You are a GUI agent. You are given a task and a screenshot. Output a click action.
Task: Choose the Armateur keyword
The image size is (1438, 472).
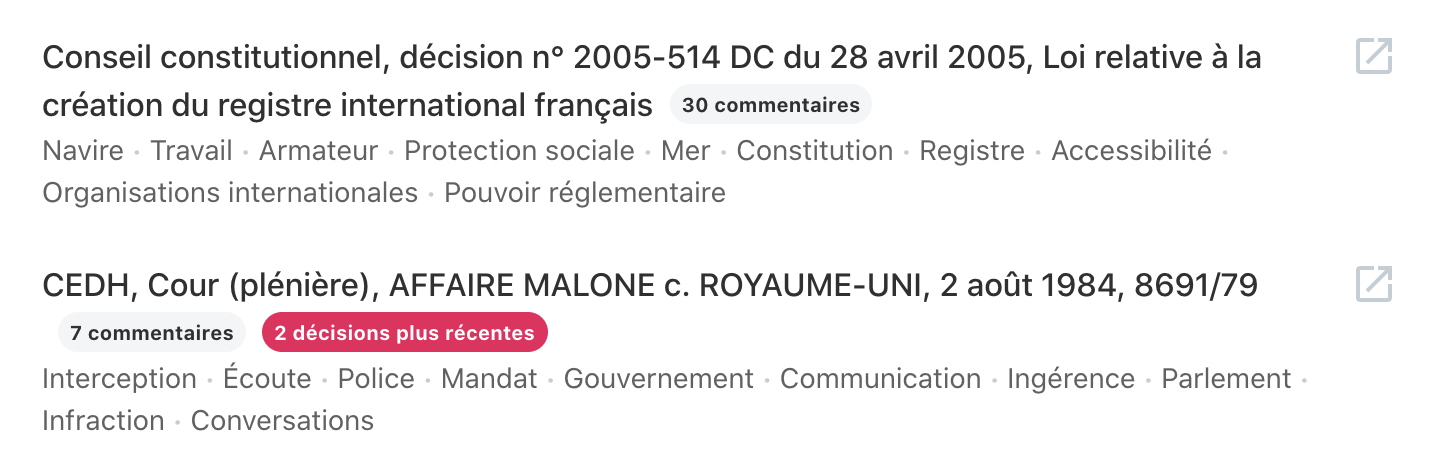point(318,151)
